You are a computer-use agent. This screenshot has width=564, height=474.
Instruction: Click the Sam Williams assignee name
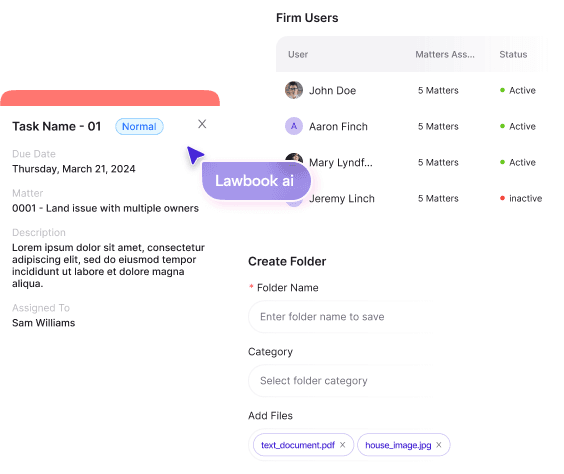click(x=44, y=323)
